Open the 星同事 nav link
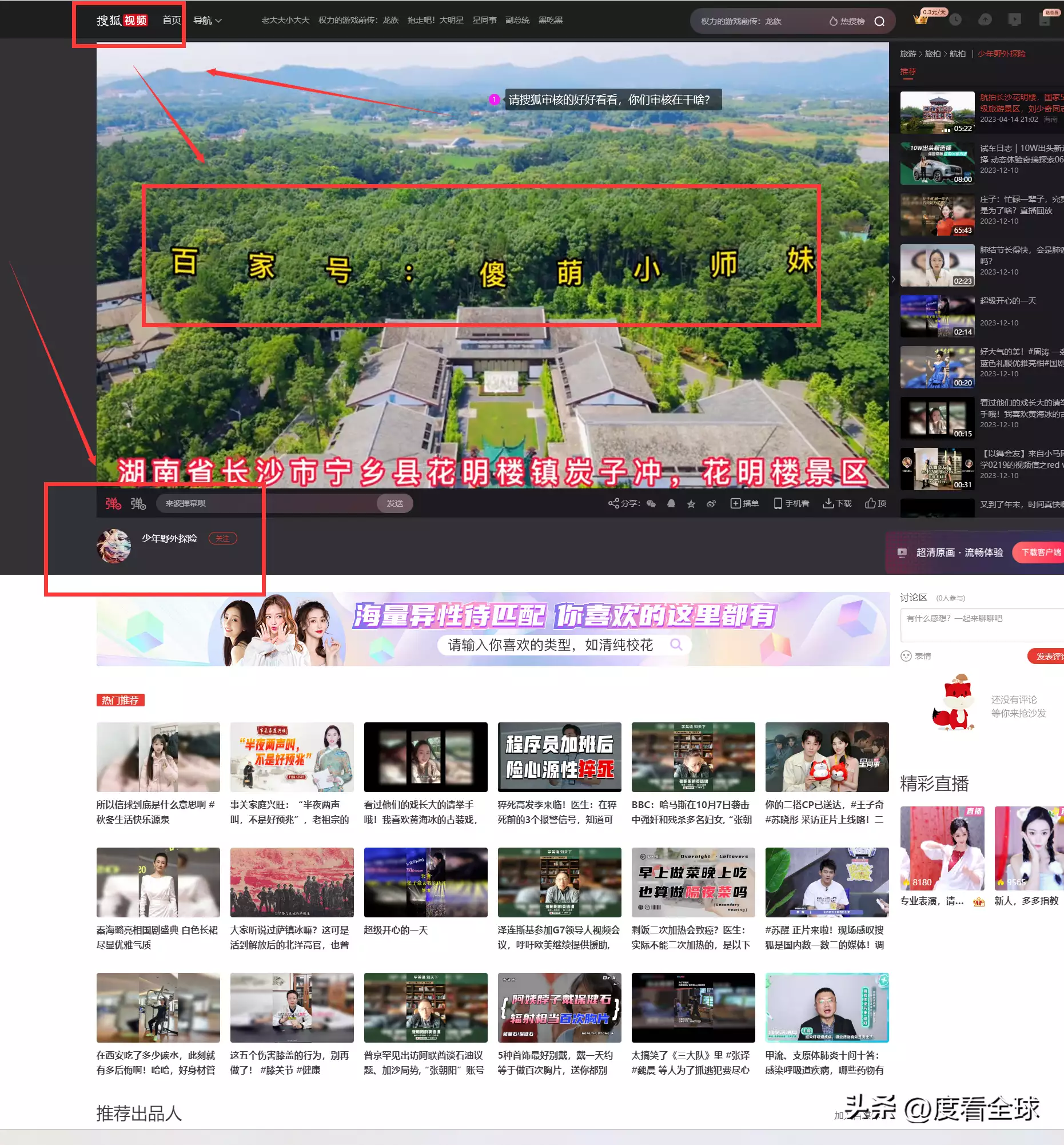This screenshot has width=1064, height=1145. (x=485, y=20)
